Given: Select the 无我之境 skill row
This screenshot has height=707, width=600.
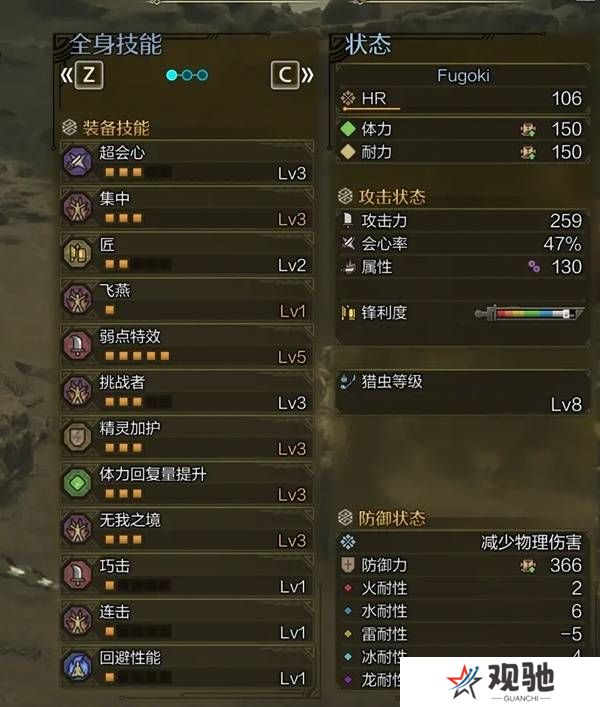Looking at the screenshot, I should click(x=187, y=529).
